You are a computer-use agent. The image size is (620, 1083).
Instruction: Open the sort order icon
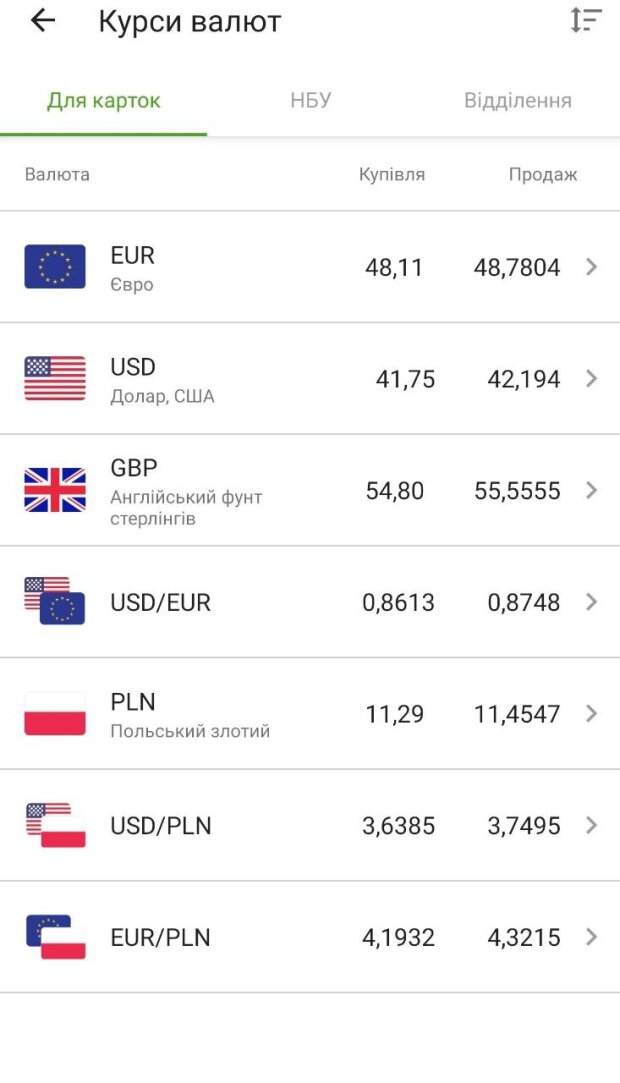click(x=586, y=20)
